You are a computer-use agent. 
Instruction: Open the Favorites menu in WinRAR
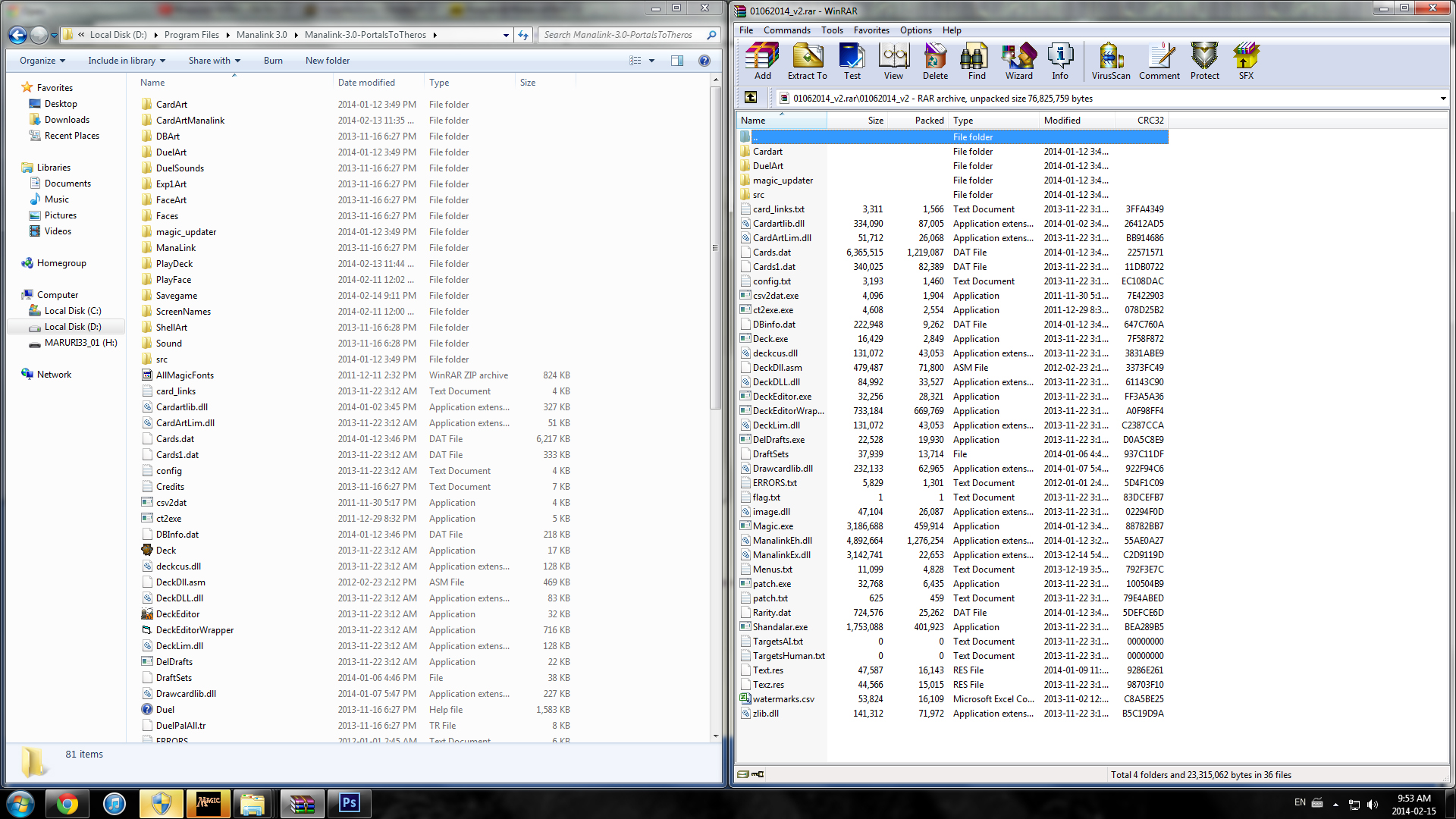[871, 30]
